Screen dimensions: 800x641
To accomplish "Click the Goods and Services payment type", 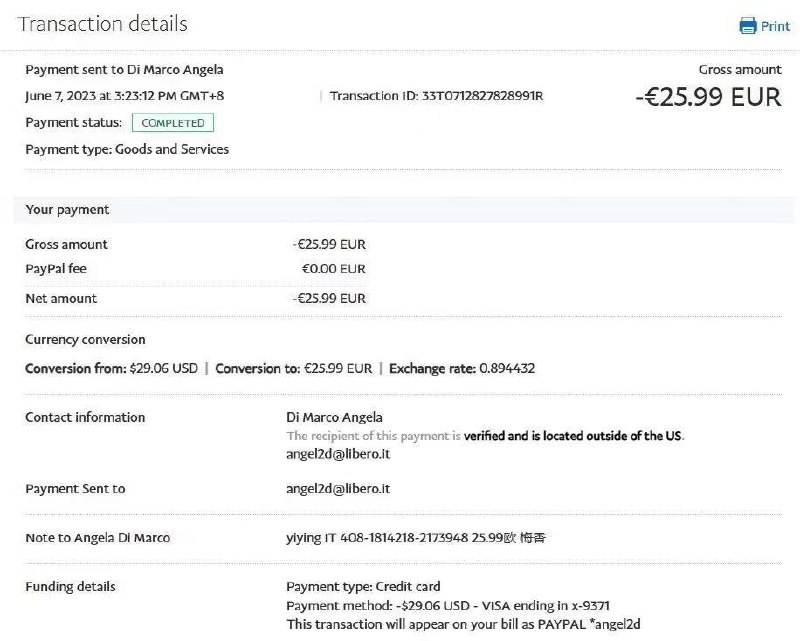I will (172, 149).
